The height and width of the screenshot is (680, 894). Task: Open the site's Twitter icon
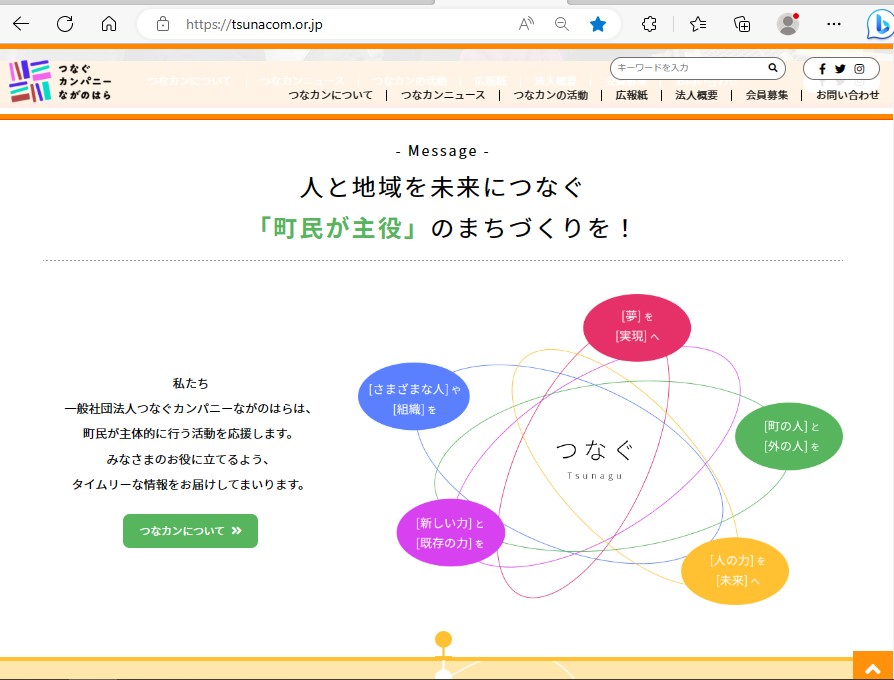(841, 69)
